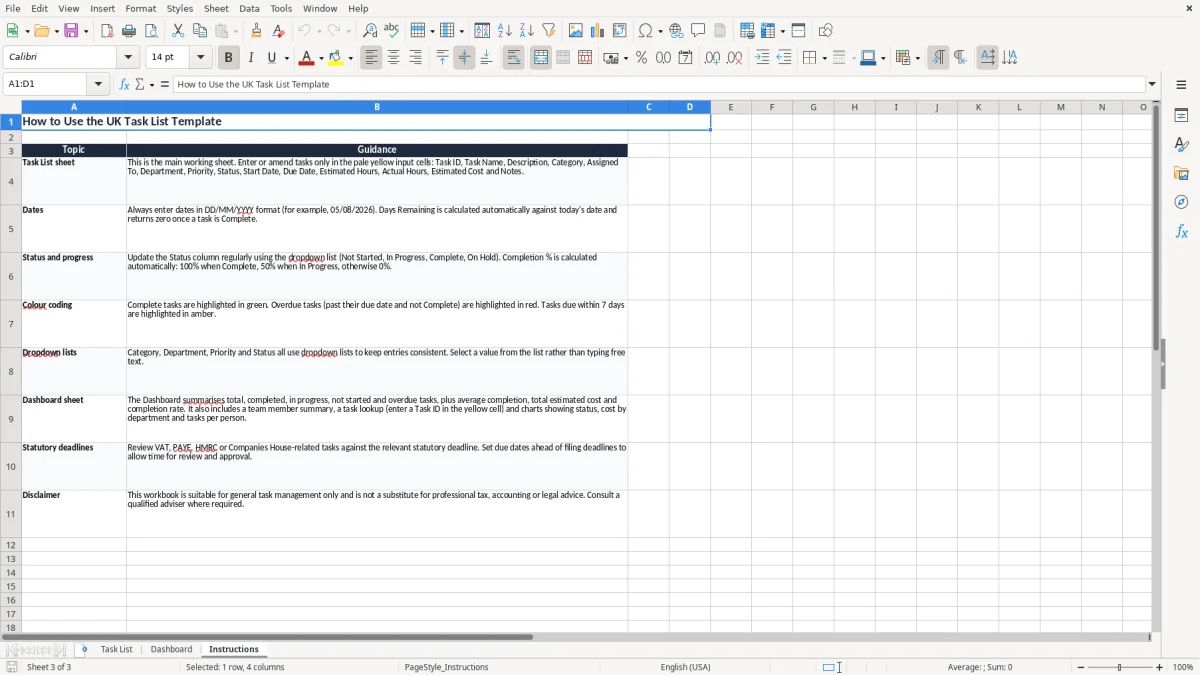The image size is (1200, 675).
Task: Expand Background Color dropdown arrow
Action: pos(350,58)
